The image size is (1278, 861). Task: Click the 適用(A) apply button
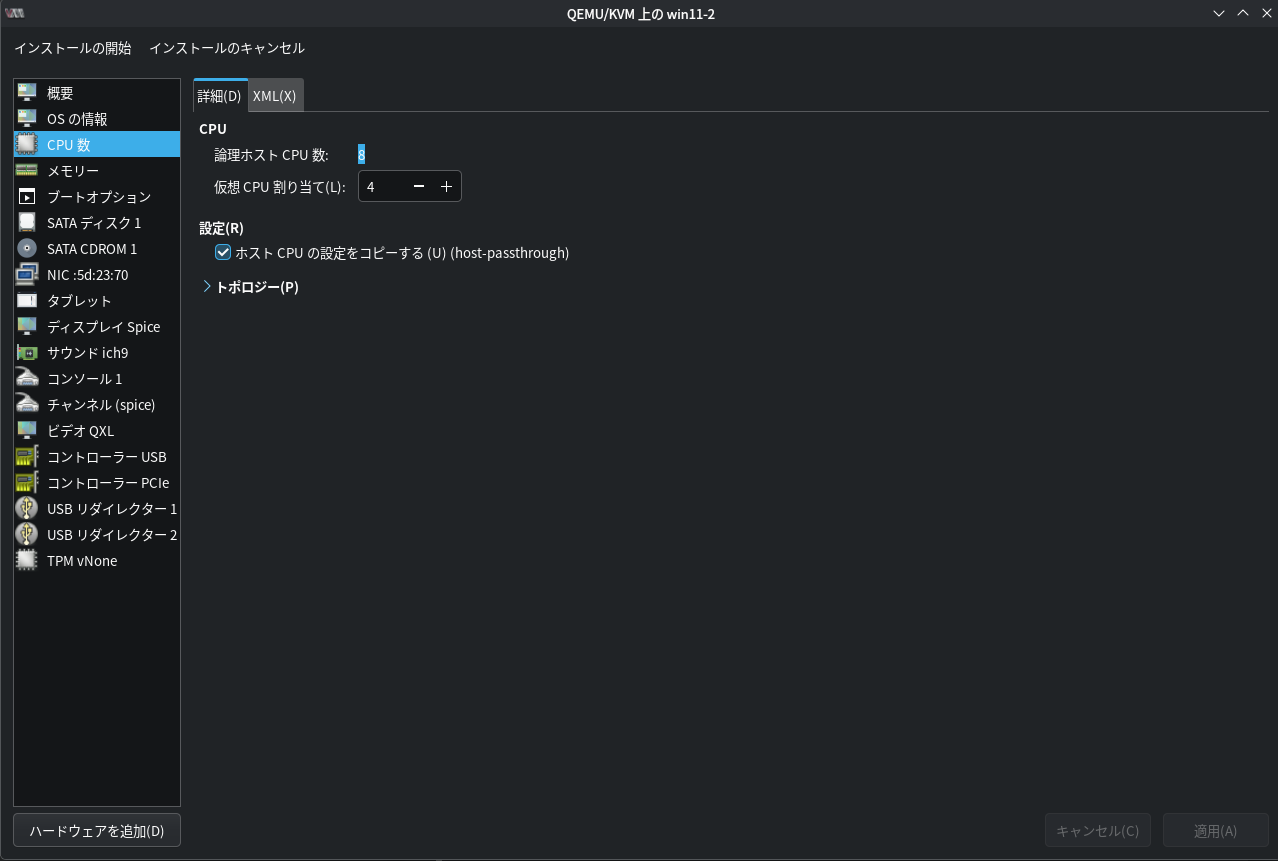tap(1216, 831)
